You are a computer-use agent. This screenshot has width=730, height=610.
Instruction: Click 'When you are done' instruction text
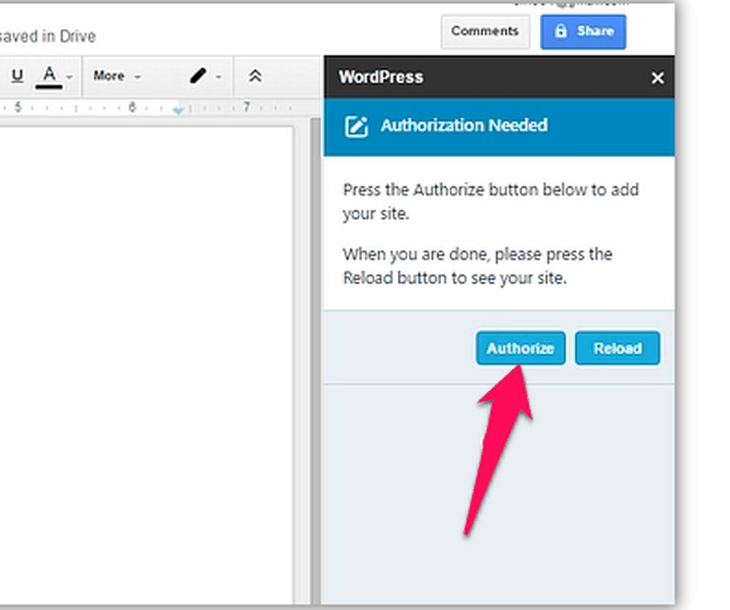pos(478,266)
